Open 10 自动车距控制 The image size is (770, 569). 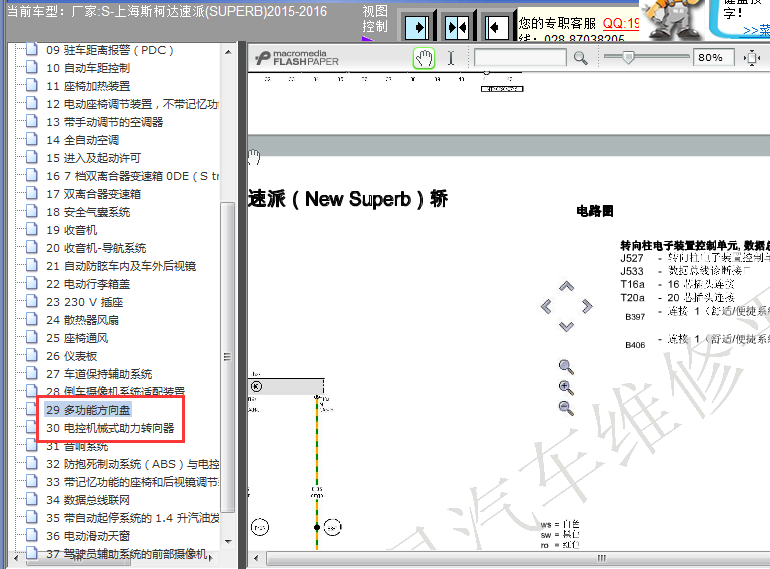pyautogui.click(x=88, y=68)
